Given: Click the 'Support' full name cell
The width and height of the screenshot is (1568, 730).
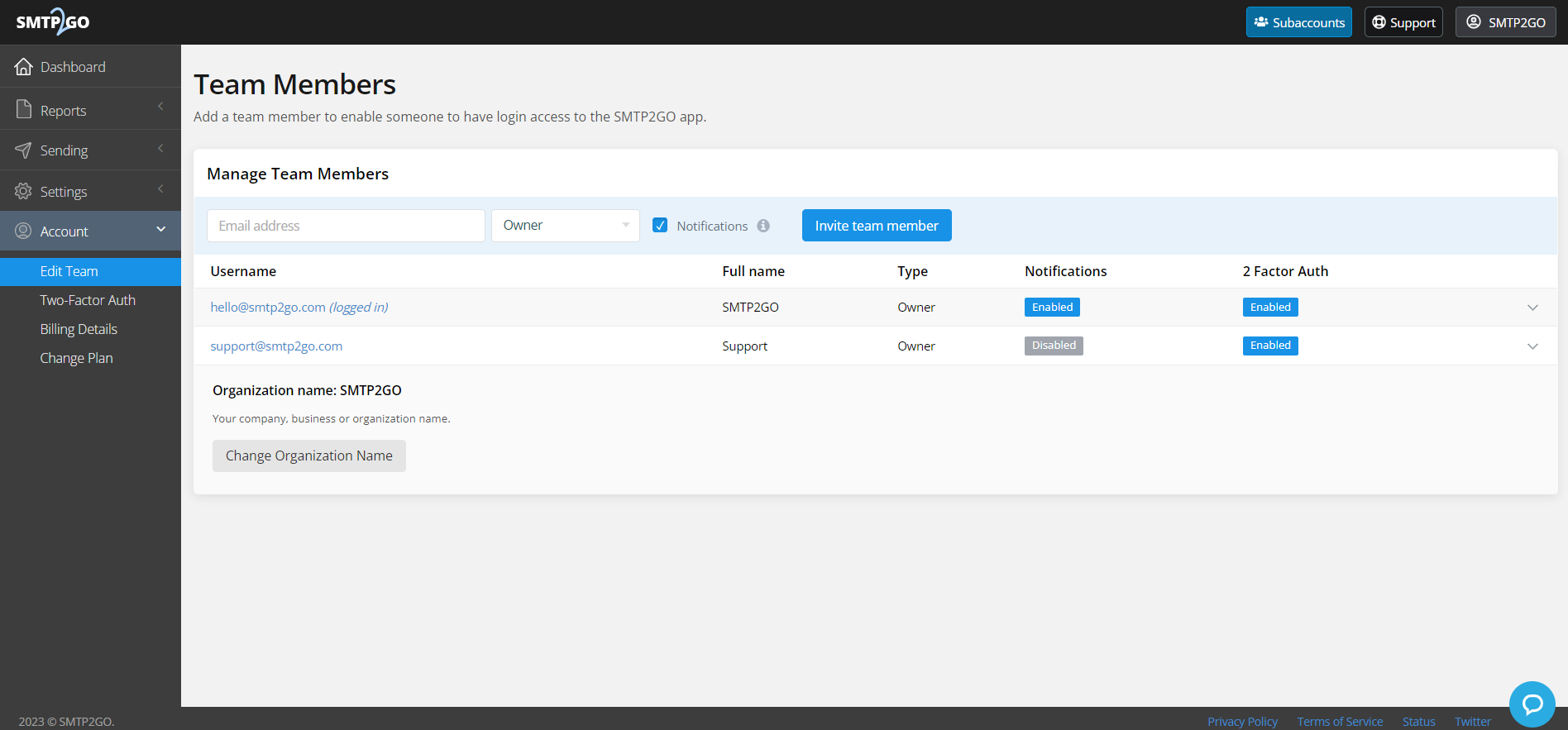Looking at the screenshot, I should click(744, 346).
